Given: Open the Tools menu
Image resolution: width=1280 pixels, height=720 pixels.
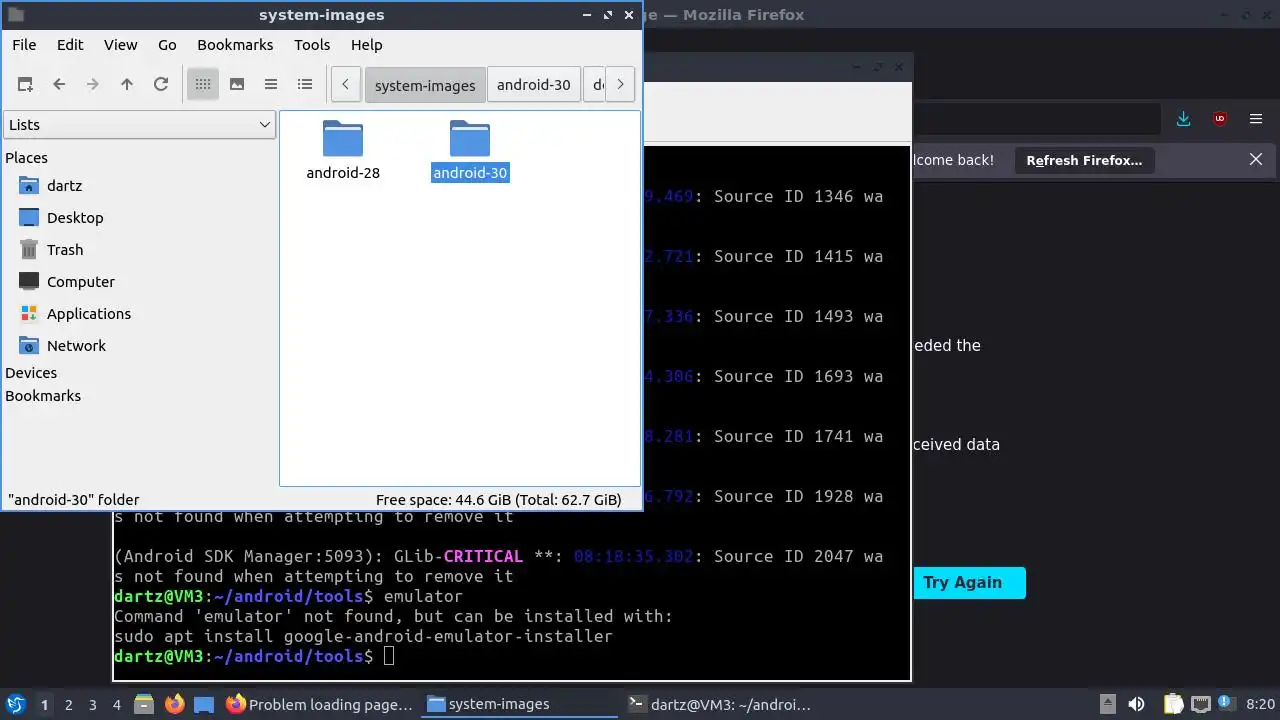Looking at the screenshot, I should [312, 45].
